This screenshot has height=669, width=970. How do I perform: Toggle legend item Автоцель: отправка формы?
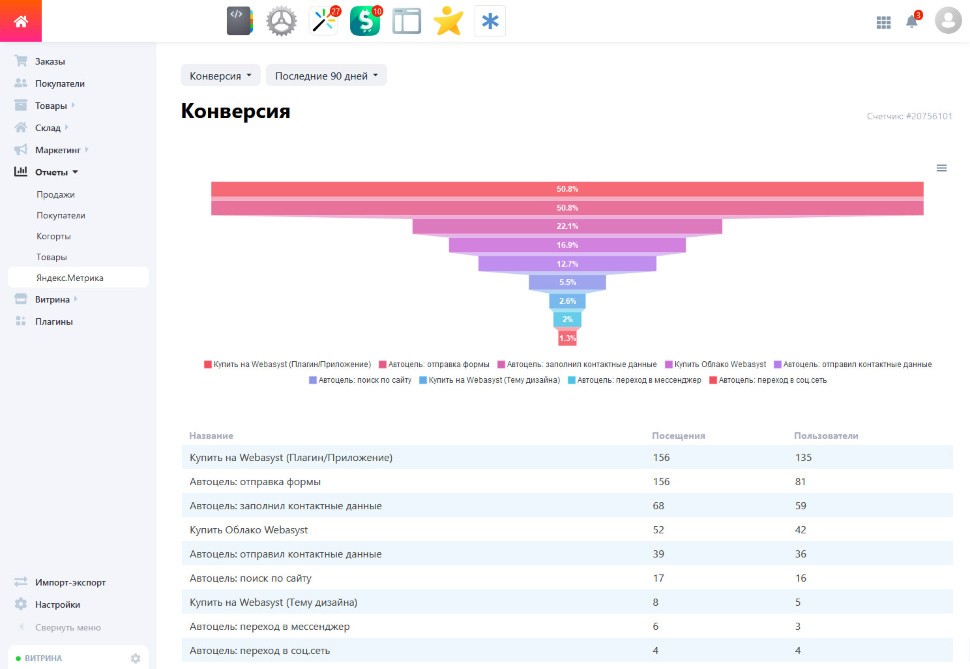tap(434, 364)
